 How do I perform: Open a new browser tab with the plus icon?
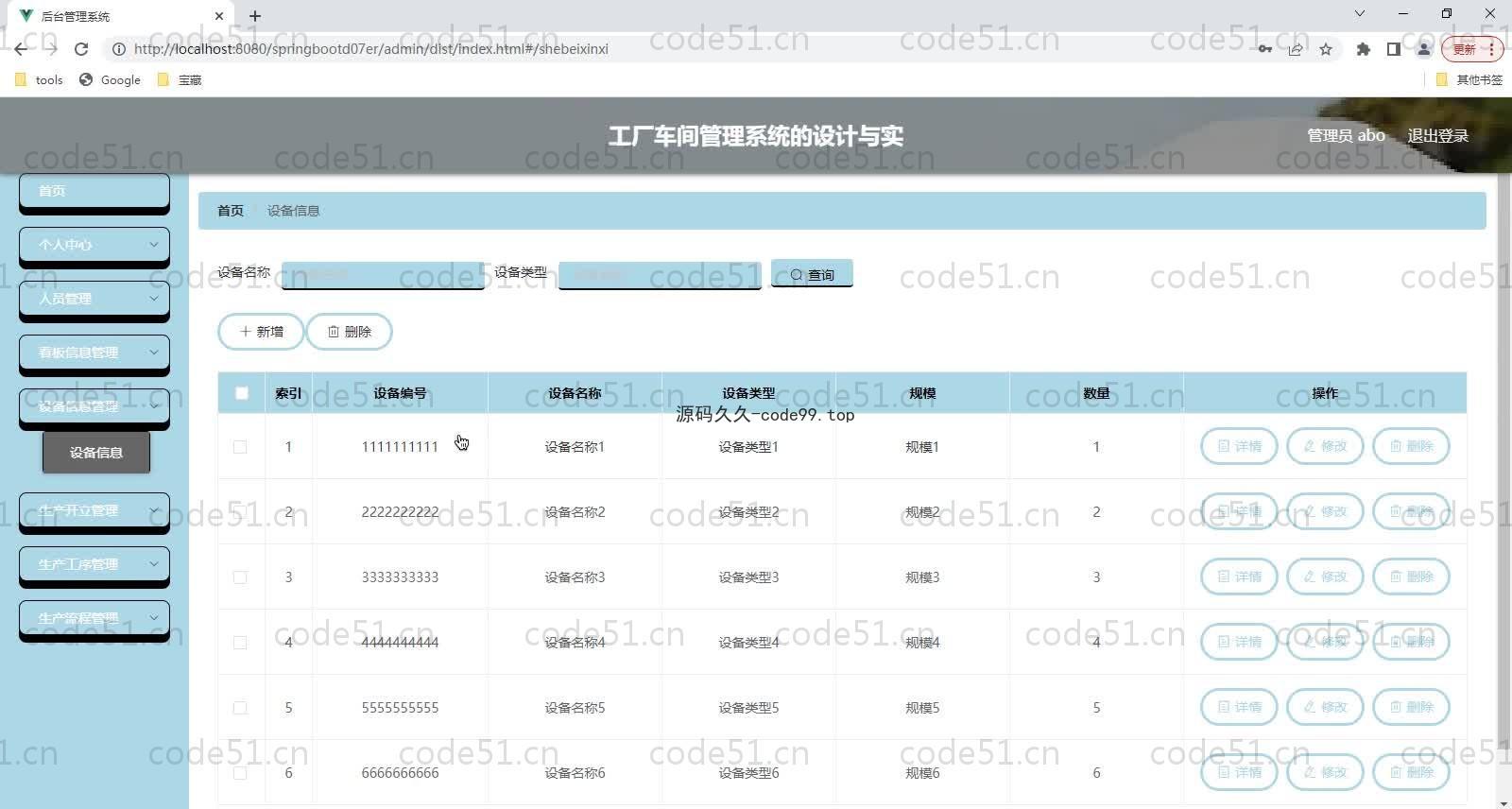tap(255, 16)
